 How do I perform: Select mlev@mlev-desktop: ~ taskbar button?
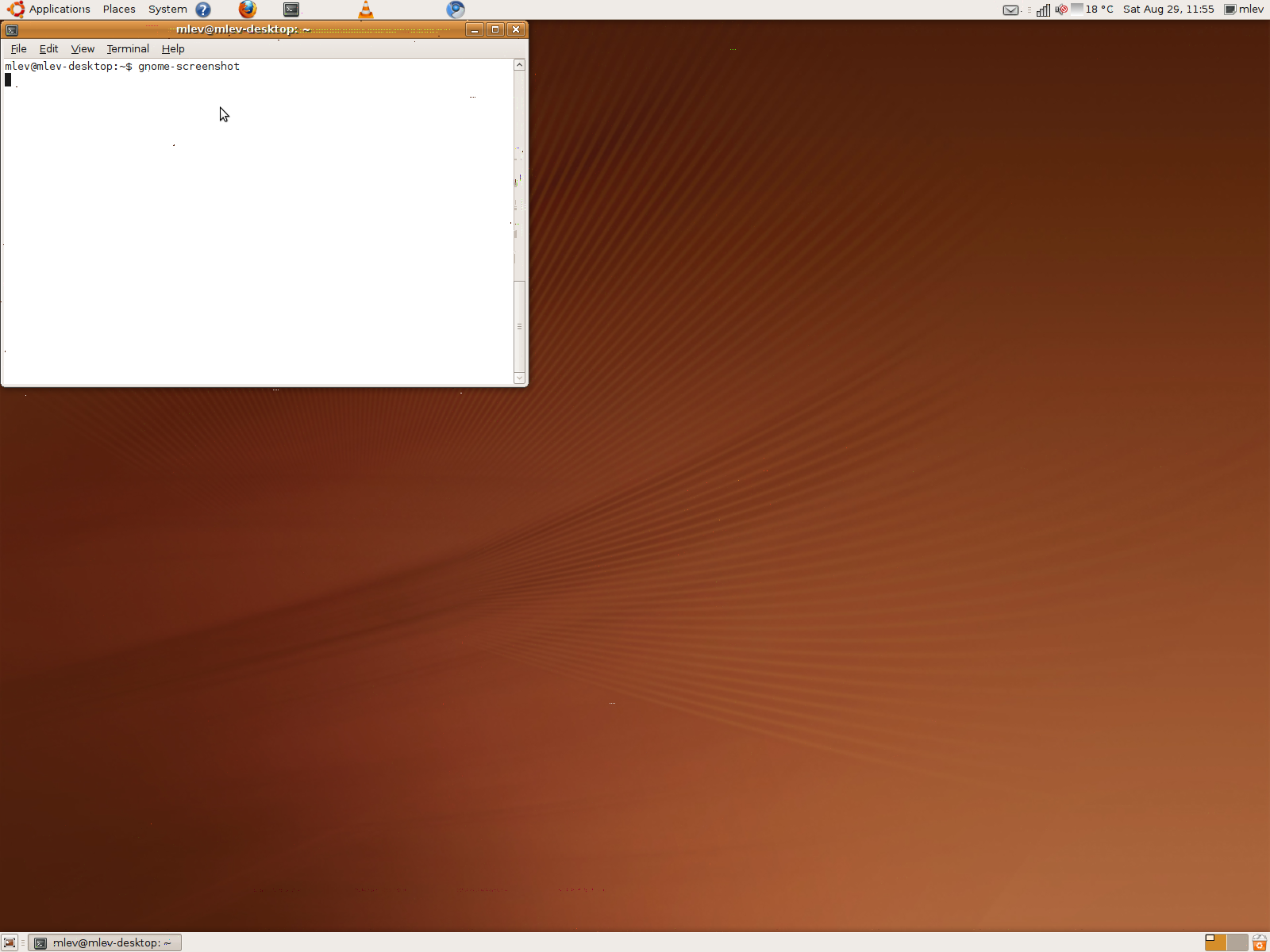click(x=105, y=942)
